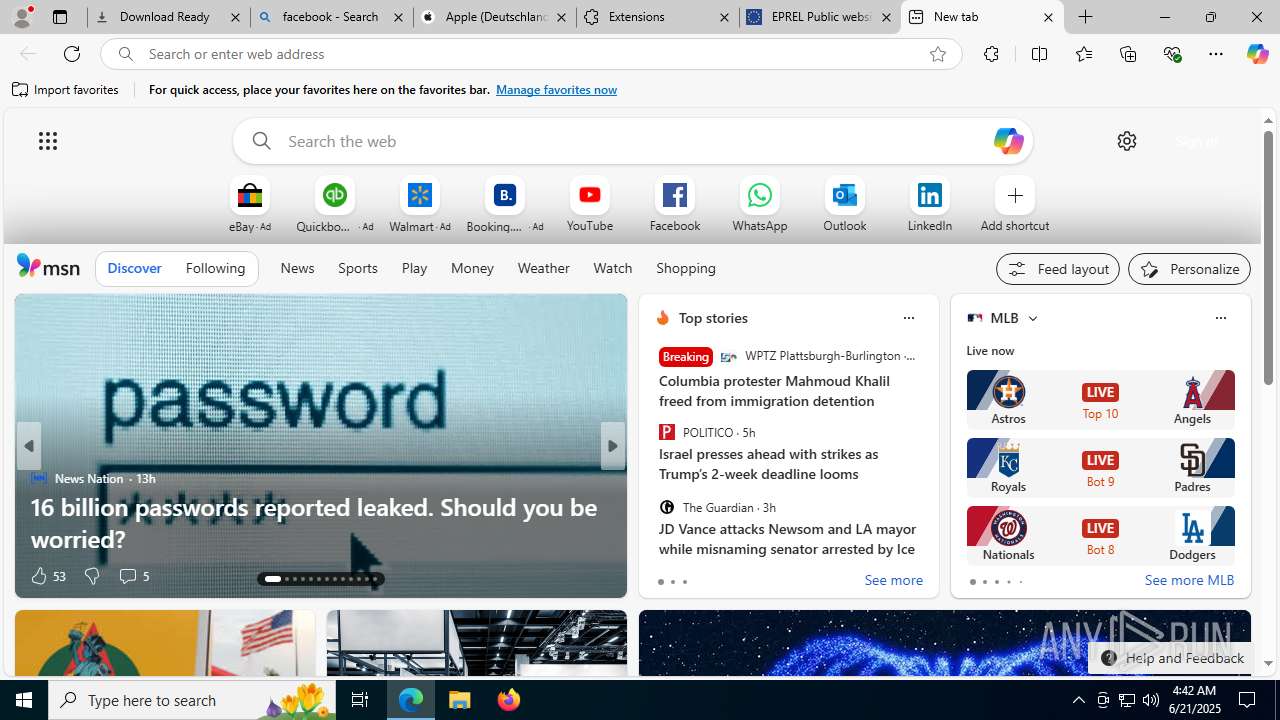Like the 16 billion passwords story
The width and height of the screenshot is (1280, 720).
pos(47,576)
